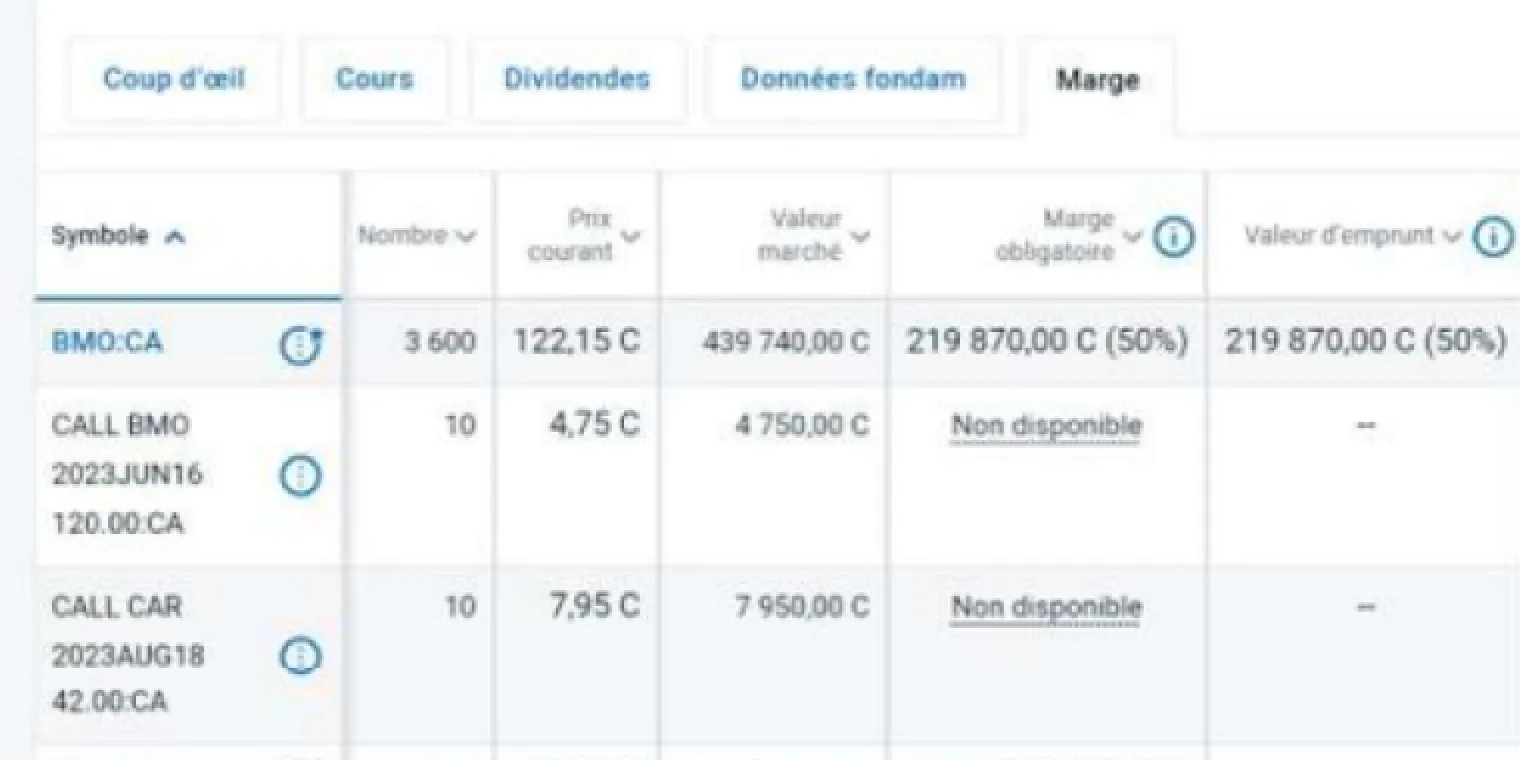Select the Dividendes tab
Image resolution: width=1520 pixels, height=761 pixels.
point(577,79)
